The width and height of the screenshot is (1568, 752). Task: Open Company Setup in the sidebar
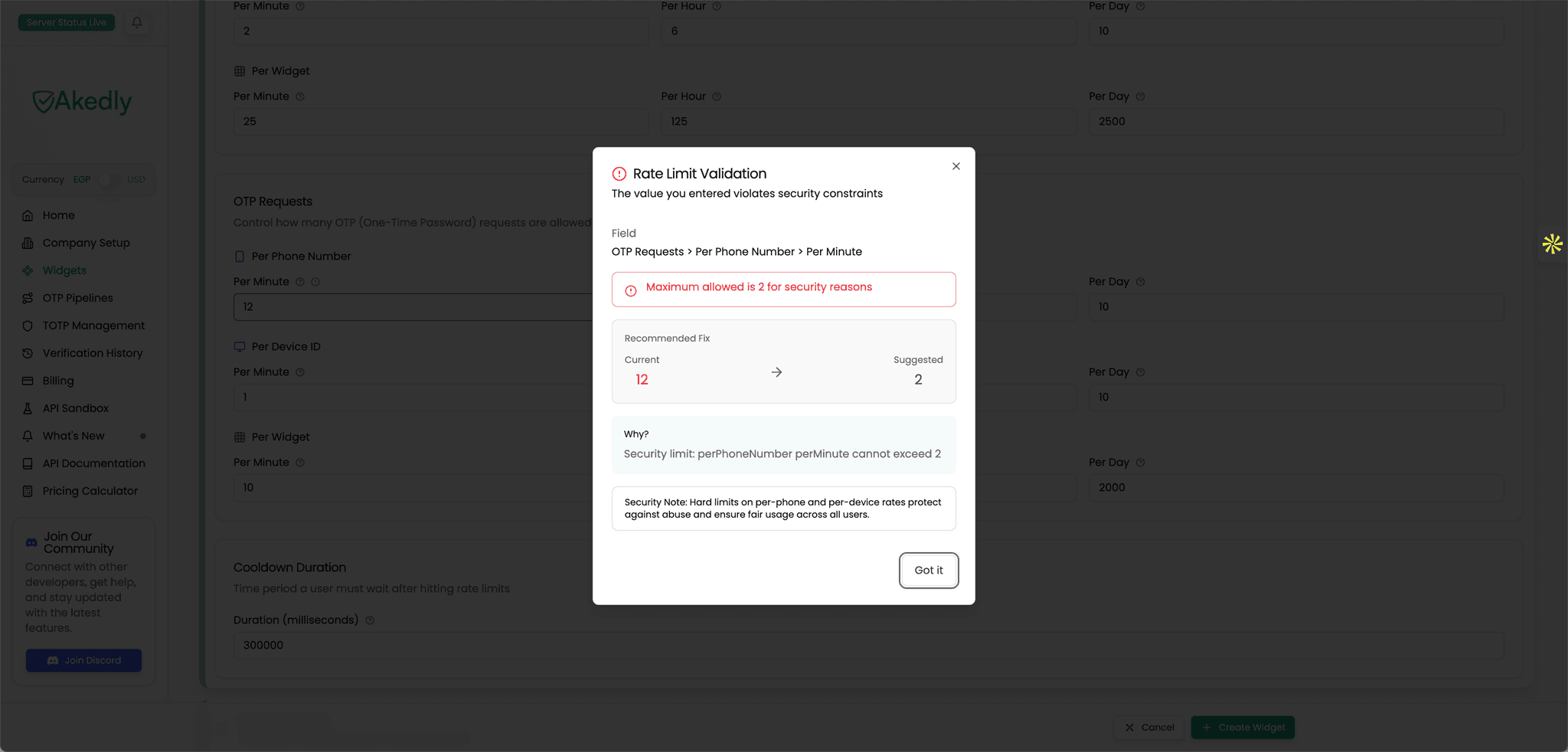(x=86, y=243)
